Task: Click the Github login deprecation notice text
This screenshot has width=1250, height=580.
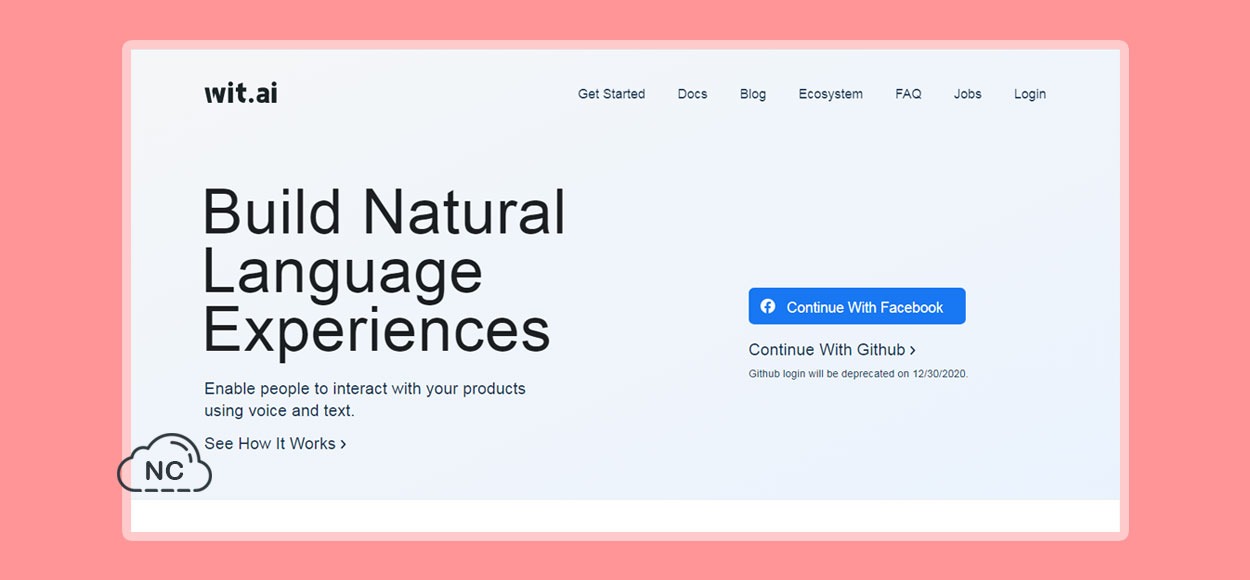Action: pyautogui.click(x=858, y=374)
